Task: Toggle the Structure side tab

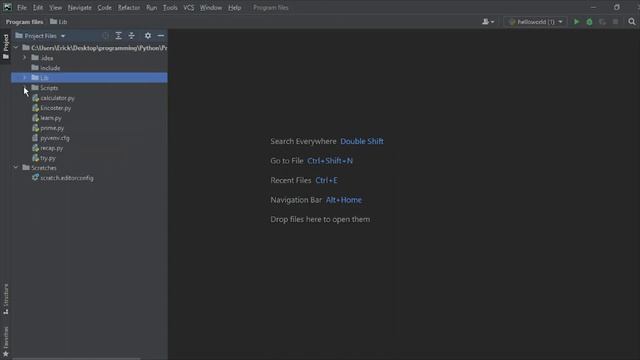Action: [x=6, y=299]
